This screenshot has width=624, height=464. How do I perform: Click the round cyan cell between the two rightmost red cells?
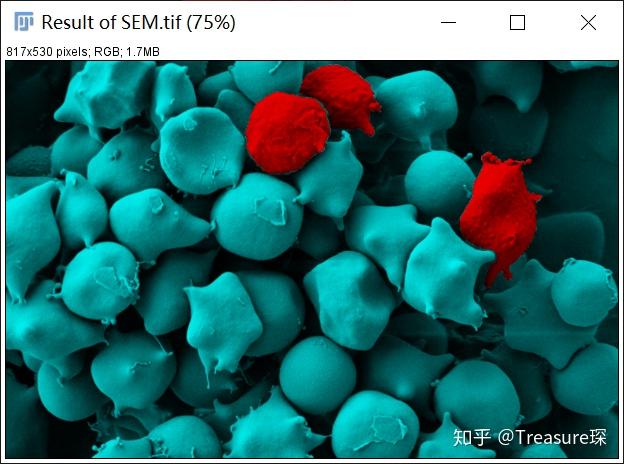tap(439, 184)
